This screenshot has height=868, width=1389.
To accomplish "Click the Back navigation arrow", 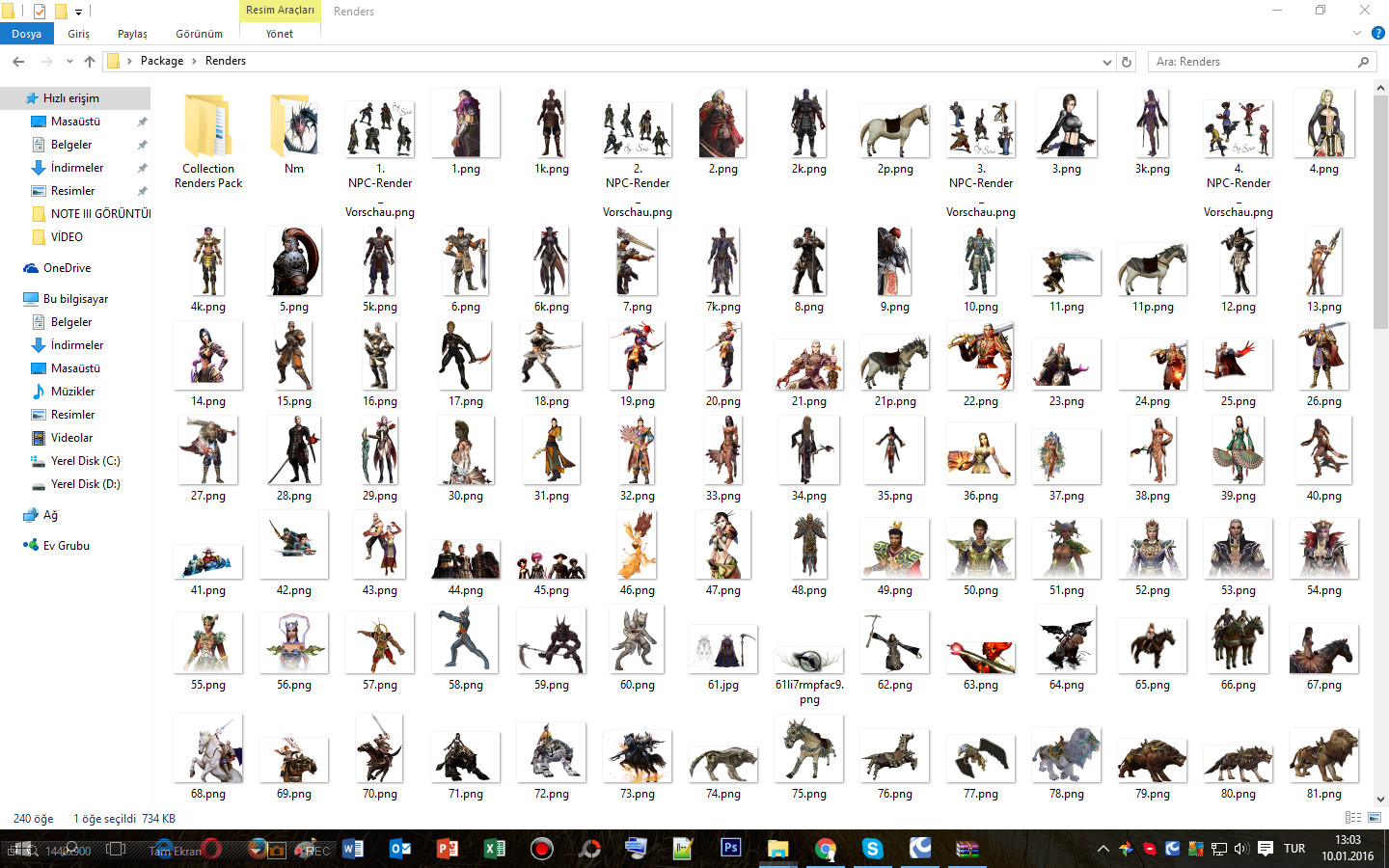I will click(18, 62).
